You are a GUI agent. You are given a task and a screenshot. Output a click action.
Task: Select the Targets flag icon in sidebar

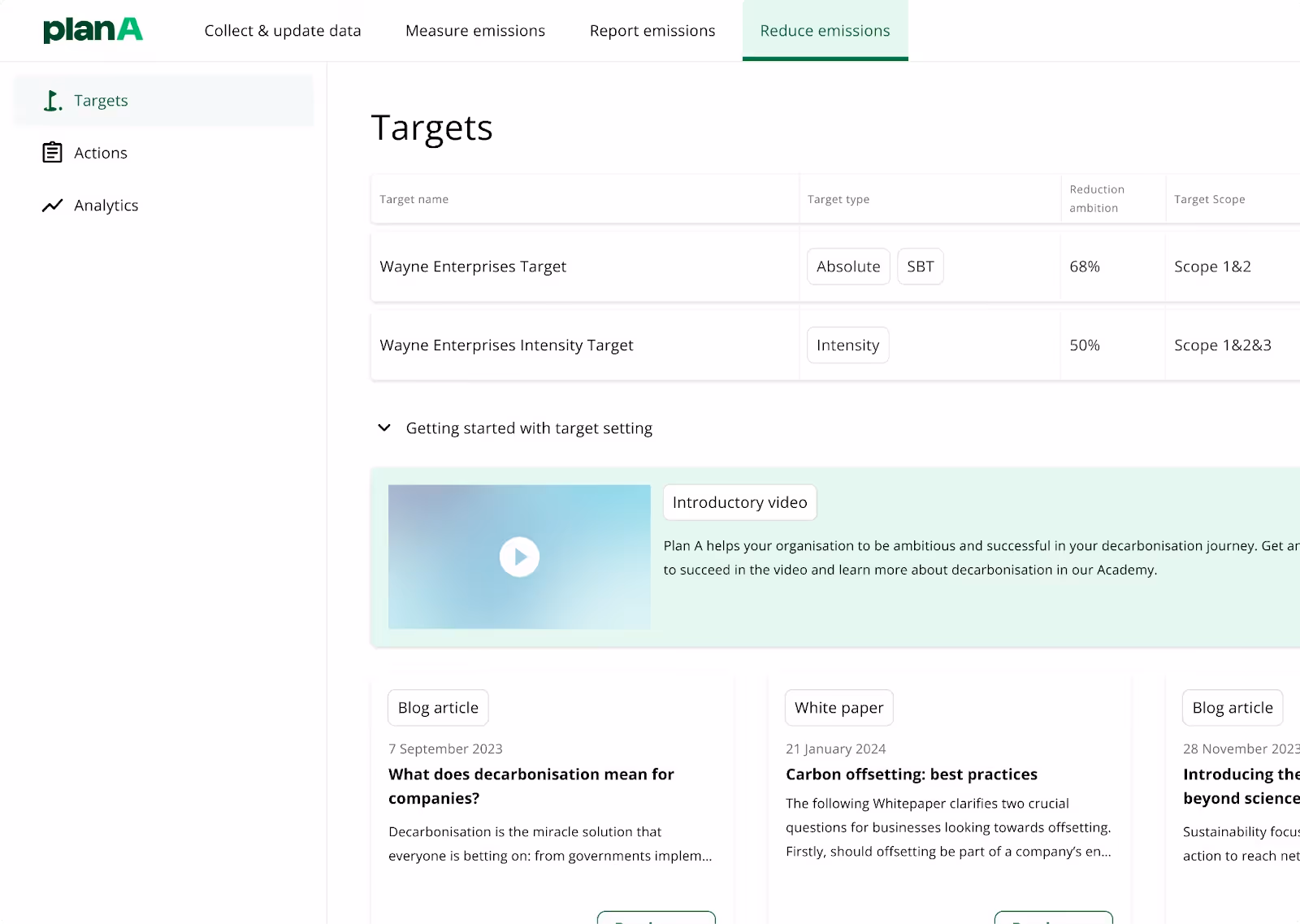point(52,100)
